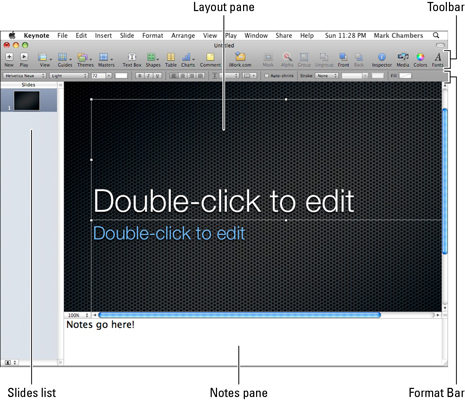Insert a Table using toolbar icon
Viewport: 465px width, 400px height.
click(171, 57)
